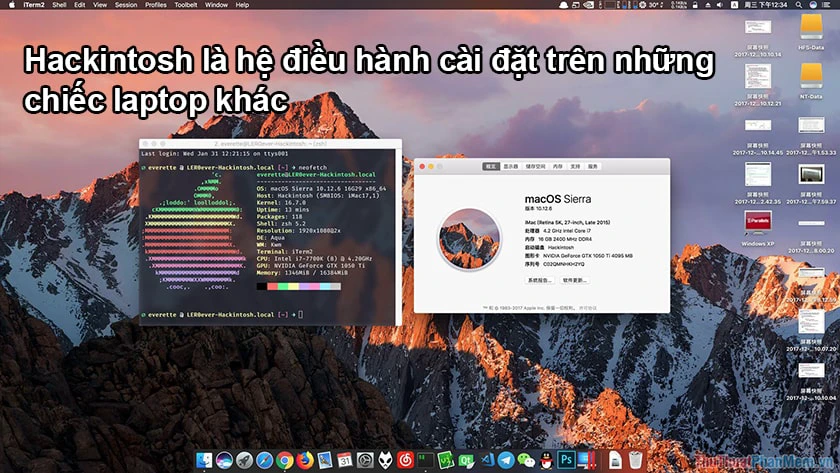Open Telegram from the Dock
Image resolution: width=840 pixels, height=473 pixels.
click(506, 460)
